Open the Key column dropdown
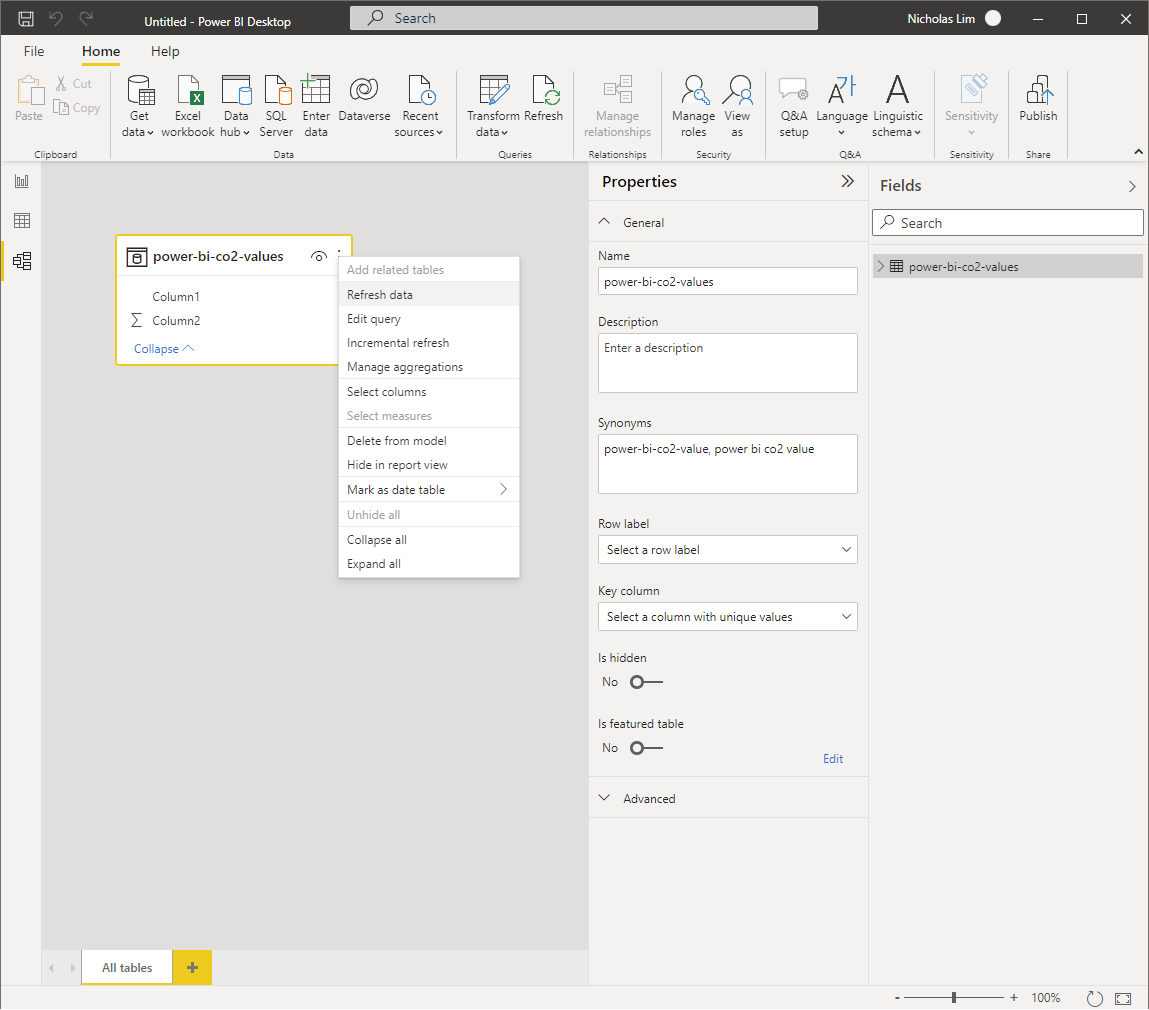Image resolution: width=1149 pixels, height=1010 pixels. point(727,616)
